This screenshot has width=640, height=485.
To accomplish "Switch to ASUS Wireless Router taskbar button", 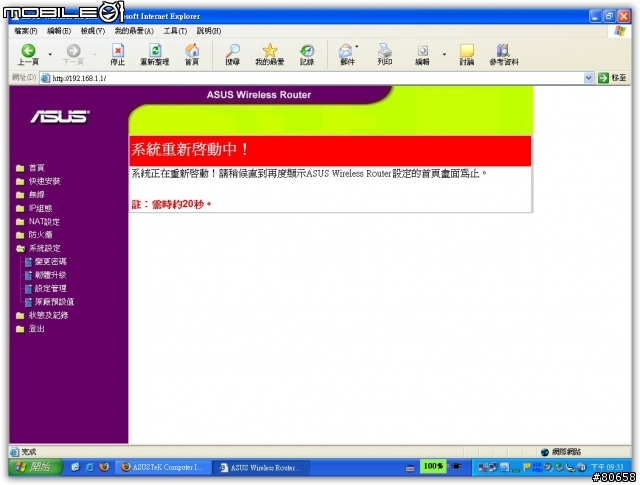I will coord(261,468).
